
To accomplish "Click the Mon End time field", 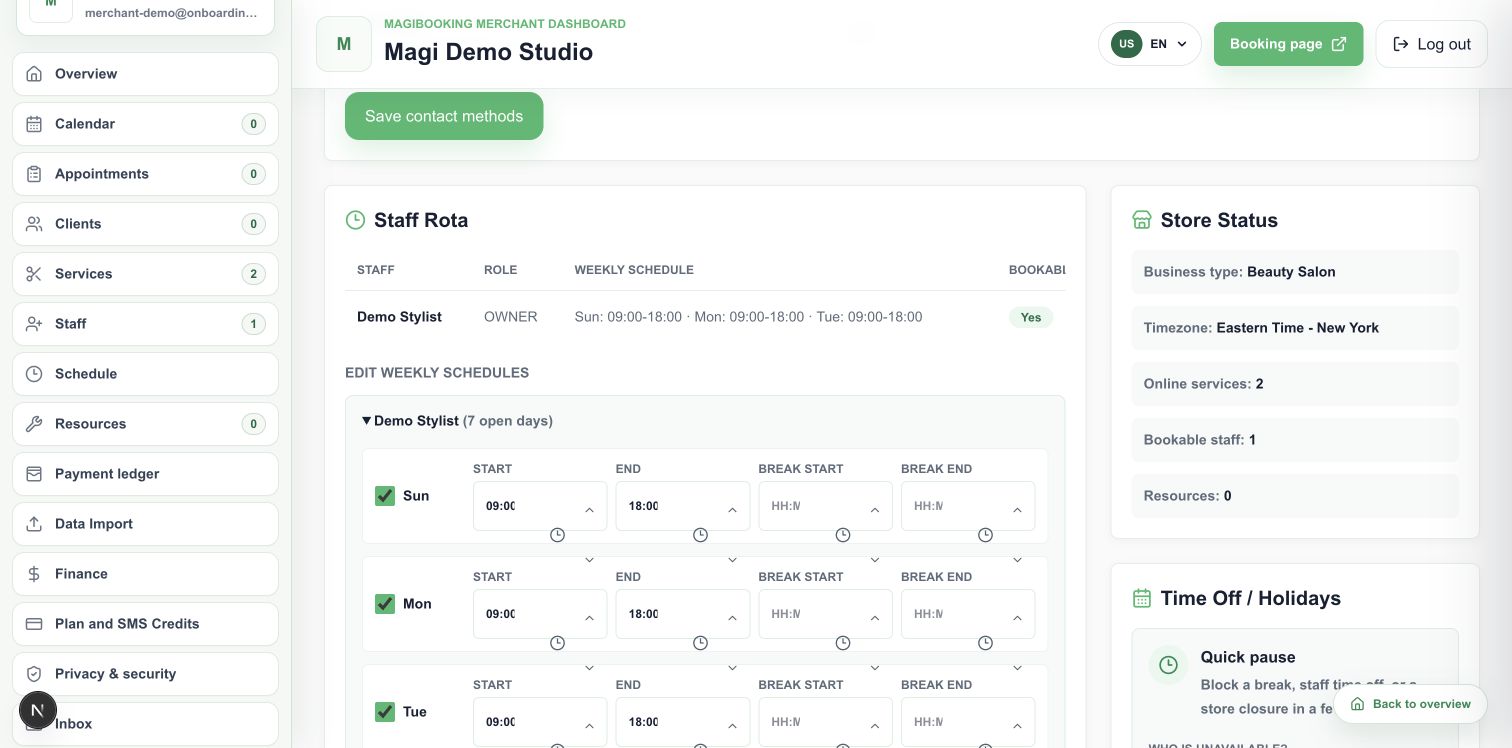I will click(x=683, y=614).
